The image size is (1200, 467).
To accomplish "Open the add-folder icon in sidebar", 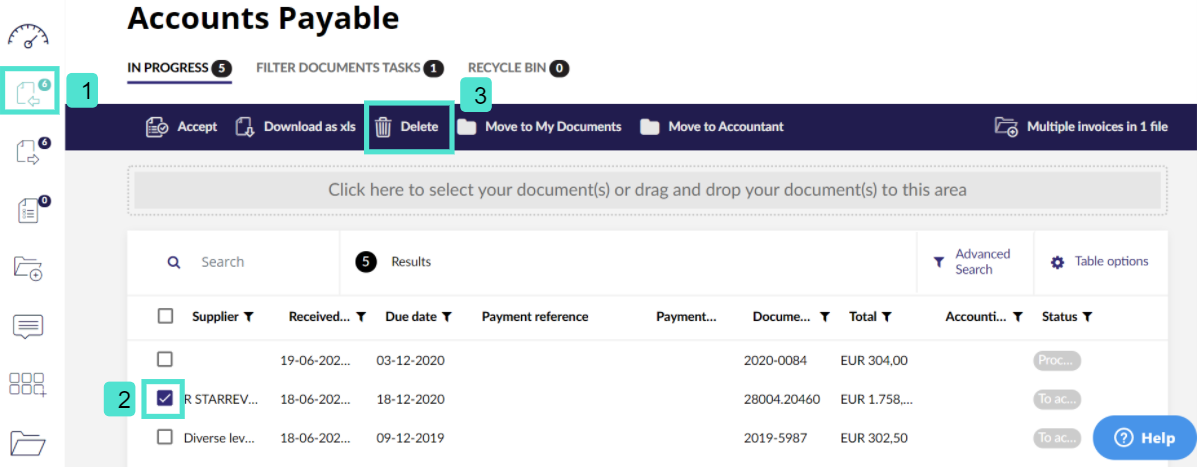I will point(28,268).
